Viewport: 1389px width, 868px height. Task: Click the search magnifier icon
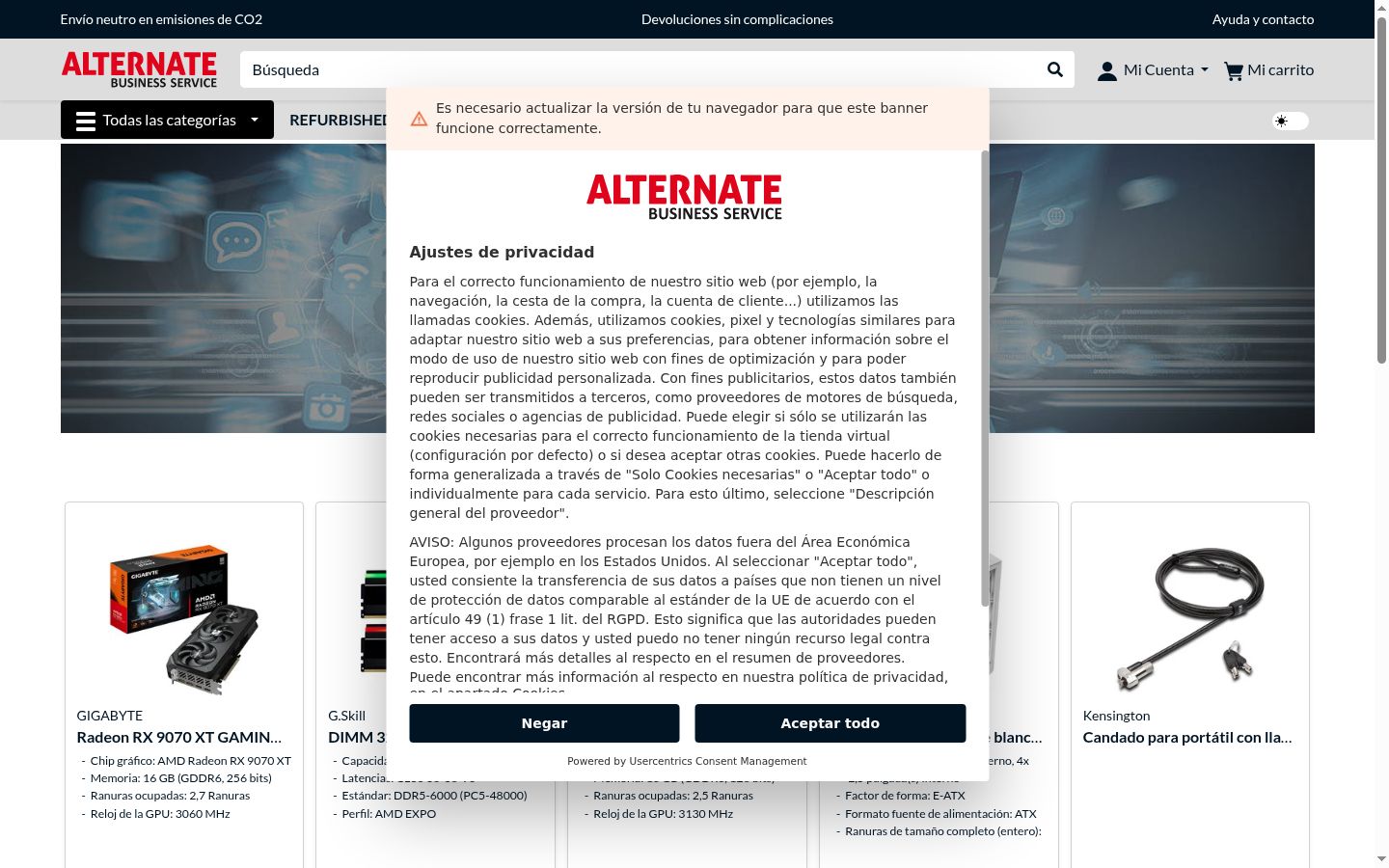1054,69
